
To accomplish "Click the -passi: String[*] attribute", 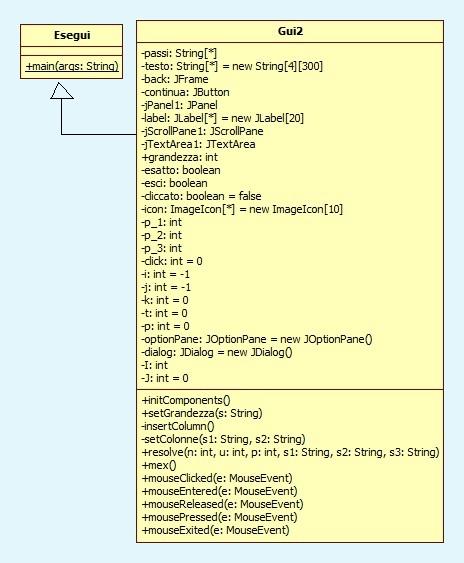I will click(x=179, y=53).
